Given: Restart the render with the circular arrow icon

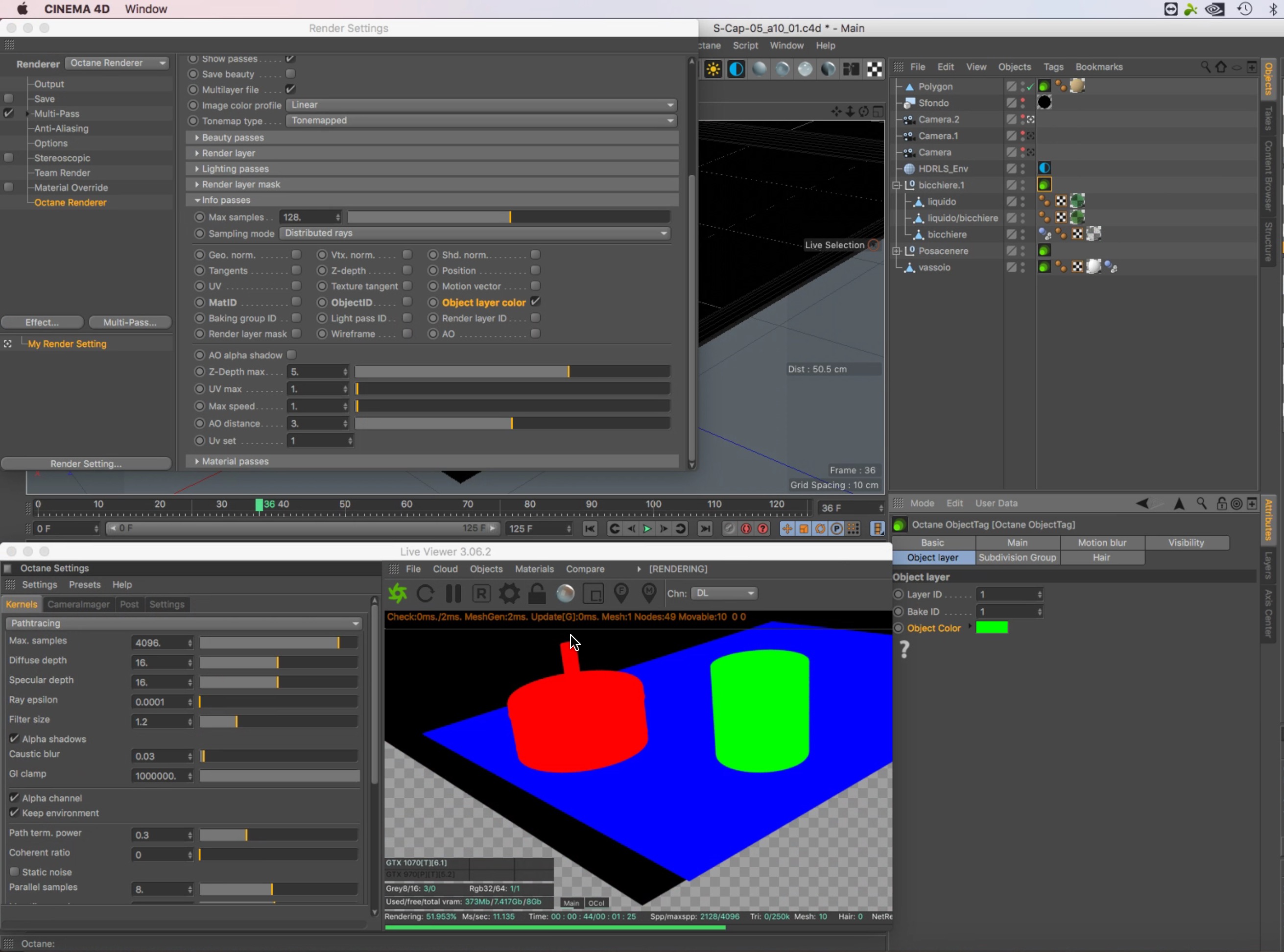Looking at the screenshot, I should pyautogui.click(x=426, y=593).
